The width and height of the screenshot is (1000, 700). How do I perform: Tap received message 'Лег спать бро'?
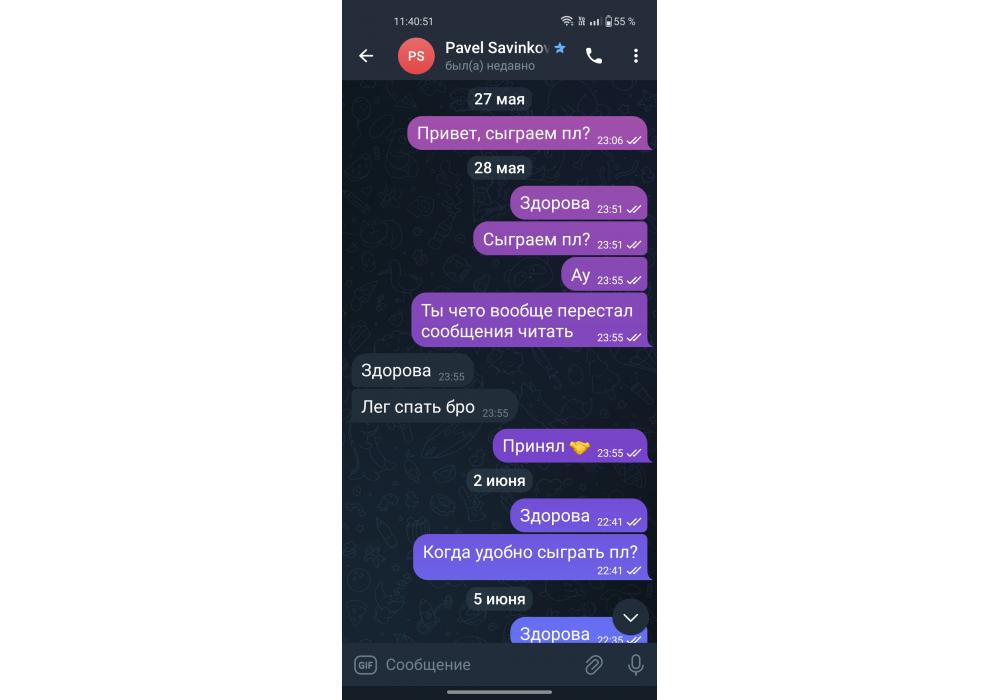[x=434, y=407]
